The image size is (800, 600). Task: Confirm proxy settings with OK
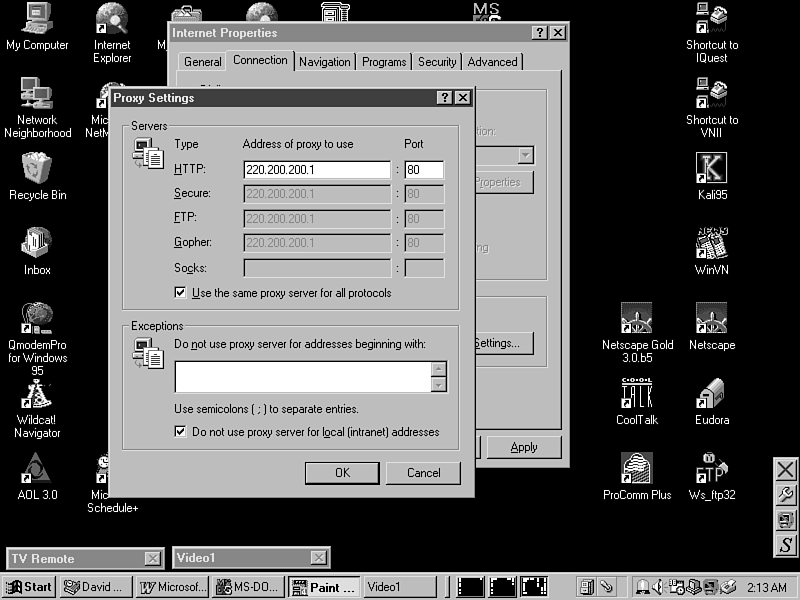click(x=342, y=473)
